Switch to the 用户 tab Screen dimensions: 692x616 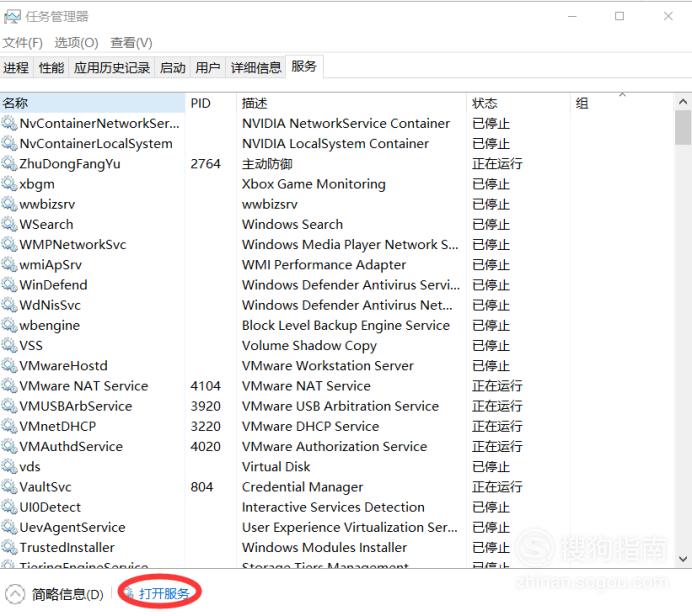coord(208,68)
